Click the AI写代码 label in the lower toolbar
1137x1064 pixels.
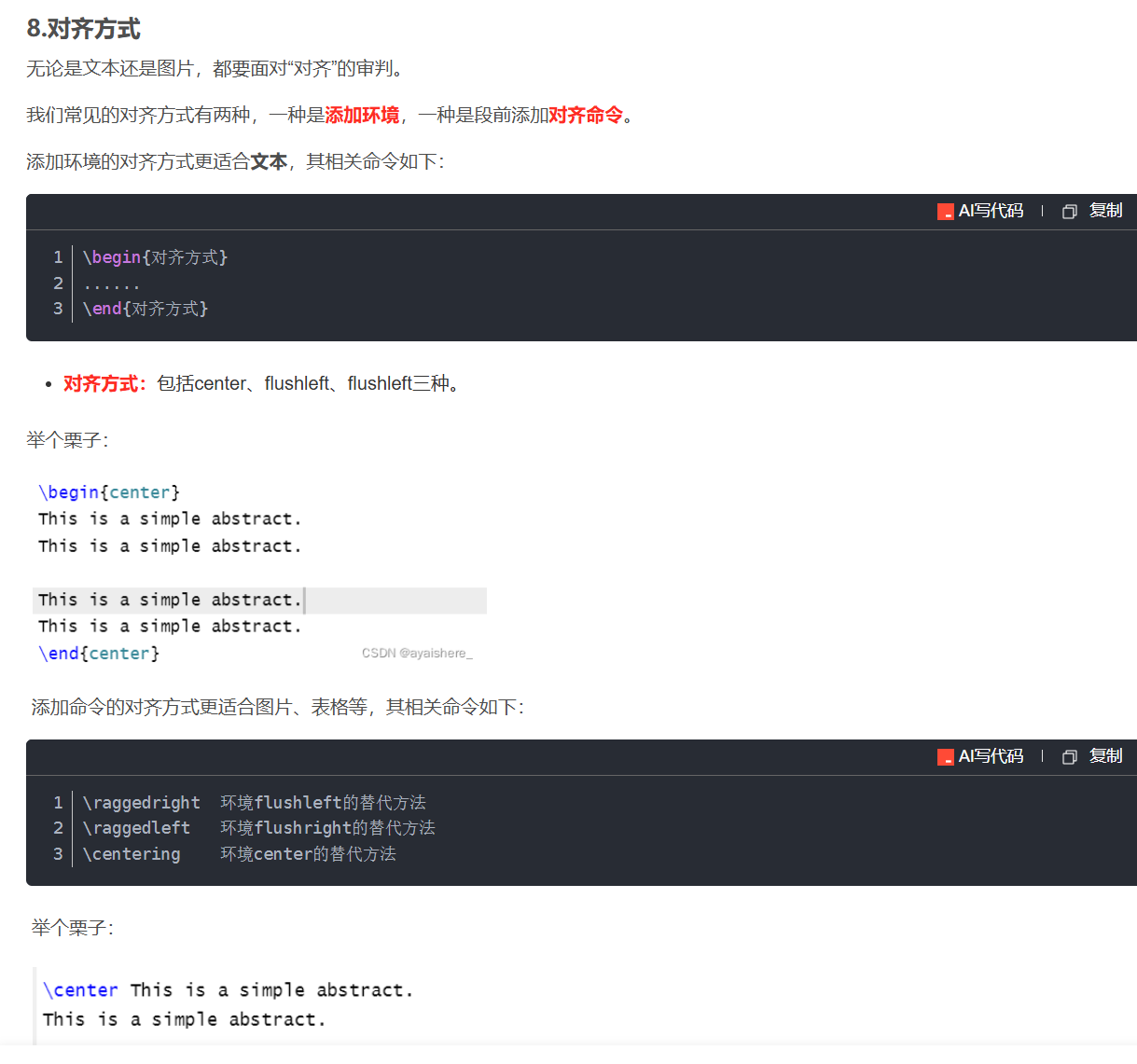[x=991, y=756]
